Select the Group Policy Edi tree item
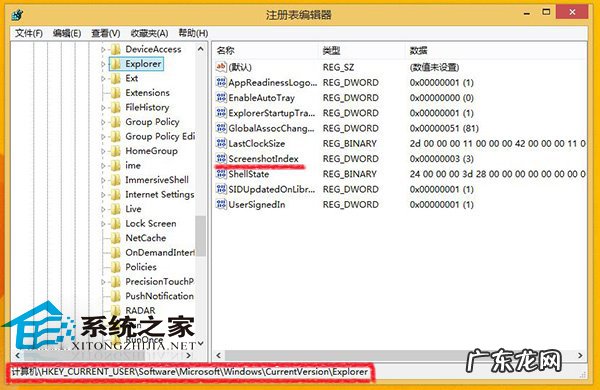This screenshot has width=600, height=390. [x=160, y=137]
